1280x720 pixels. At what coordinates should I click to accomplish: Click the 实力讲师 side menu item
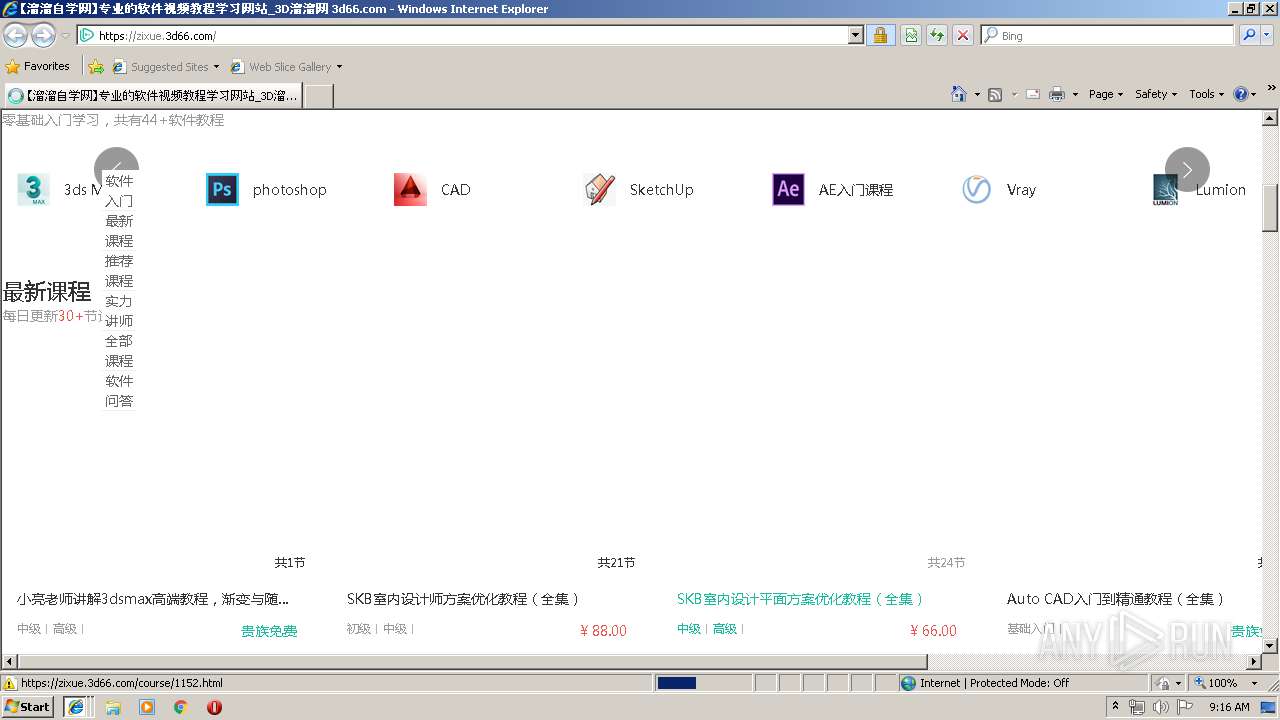pos(119,311)
